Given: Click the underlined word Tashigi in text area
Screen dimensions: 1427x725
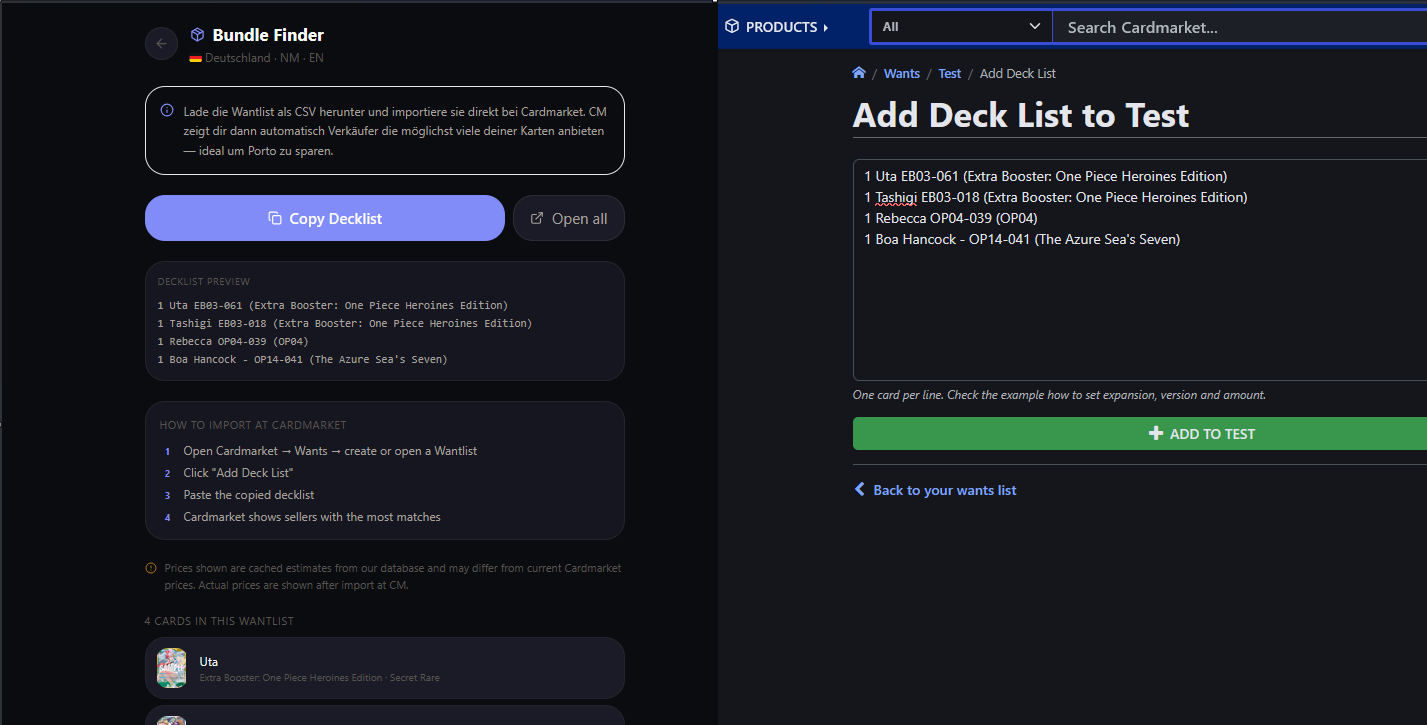Looking at the screenshot, I should click(x=897, y=197).
